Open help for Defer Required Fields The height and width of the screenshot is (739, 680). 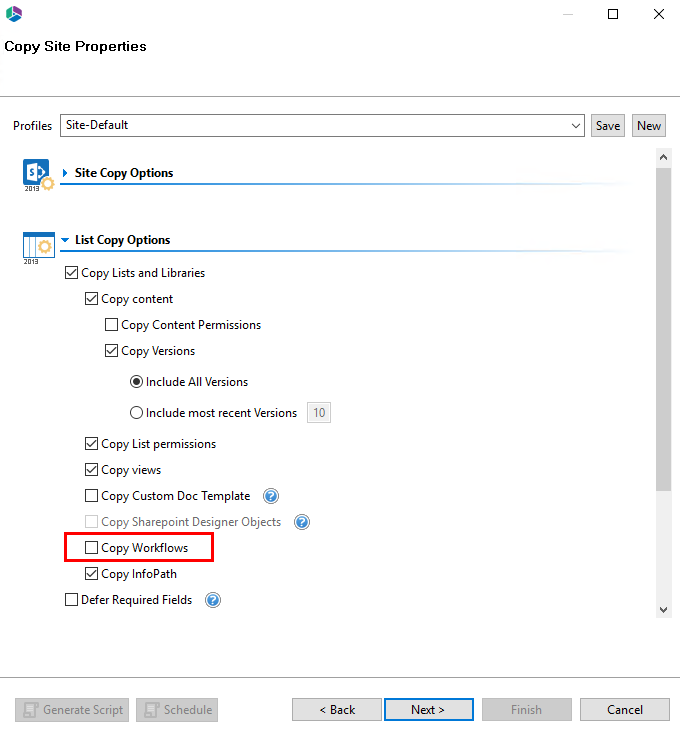[212, 600]
